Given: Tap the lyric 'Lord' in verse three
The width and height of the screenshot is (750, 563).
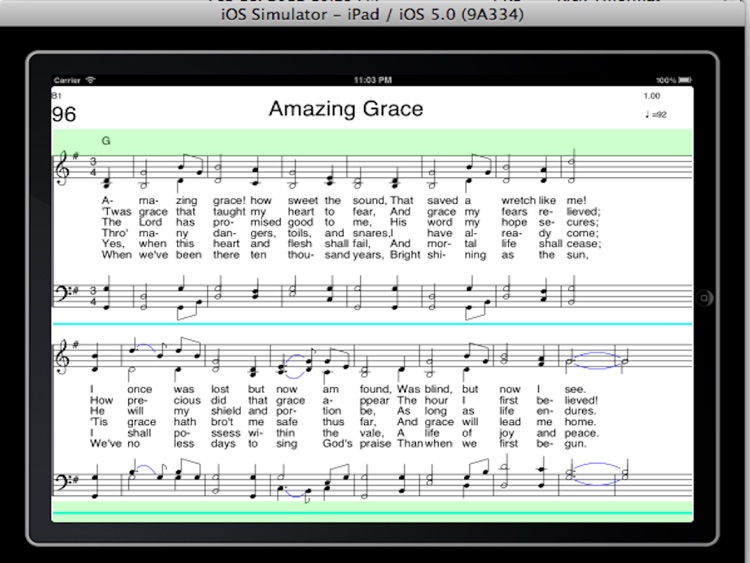Looking at the screenshot, I should point(150,222).
